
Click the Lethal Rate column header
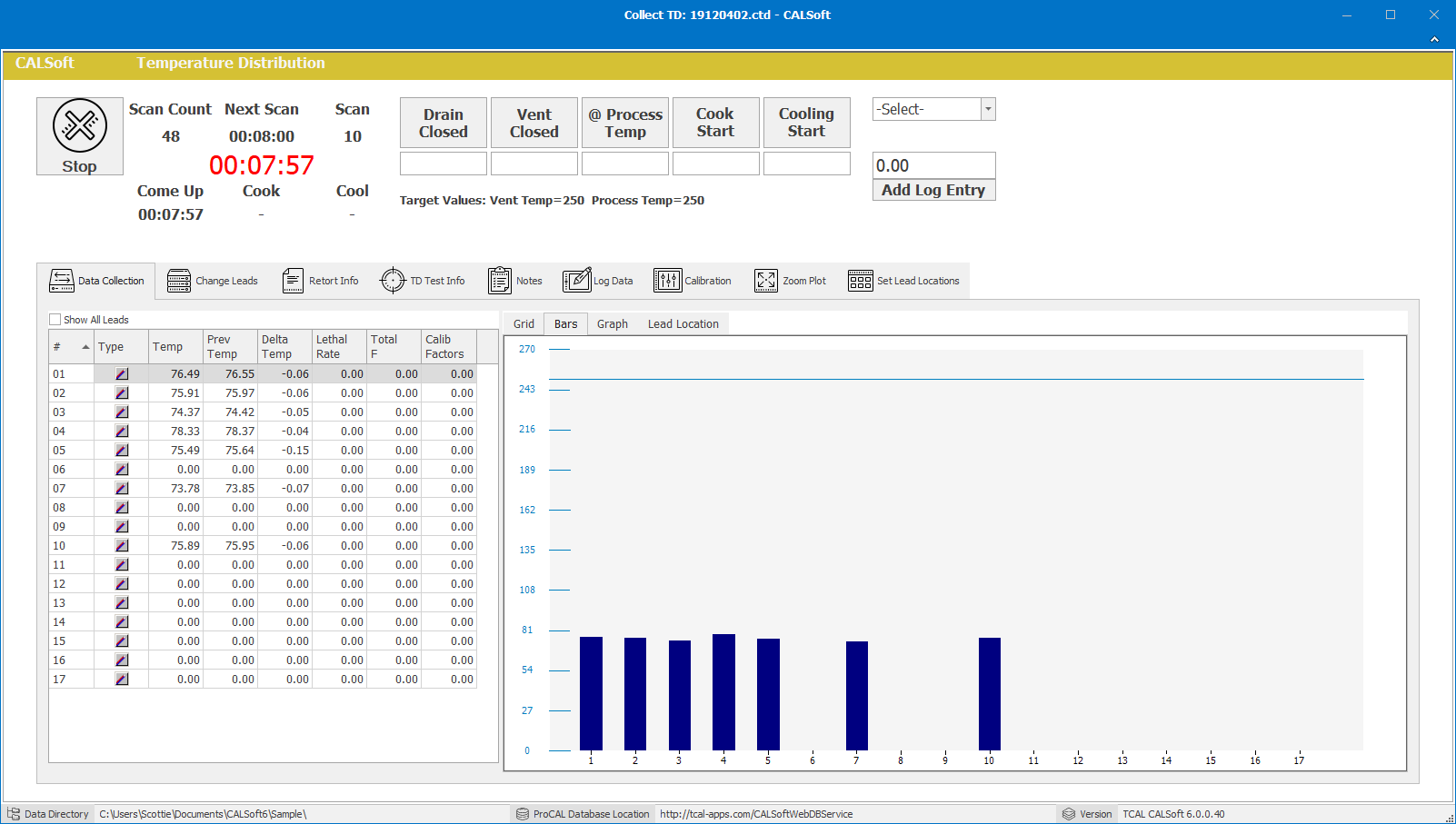coord(340,347)
